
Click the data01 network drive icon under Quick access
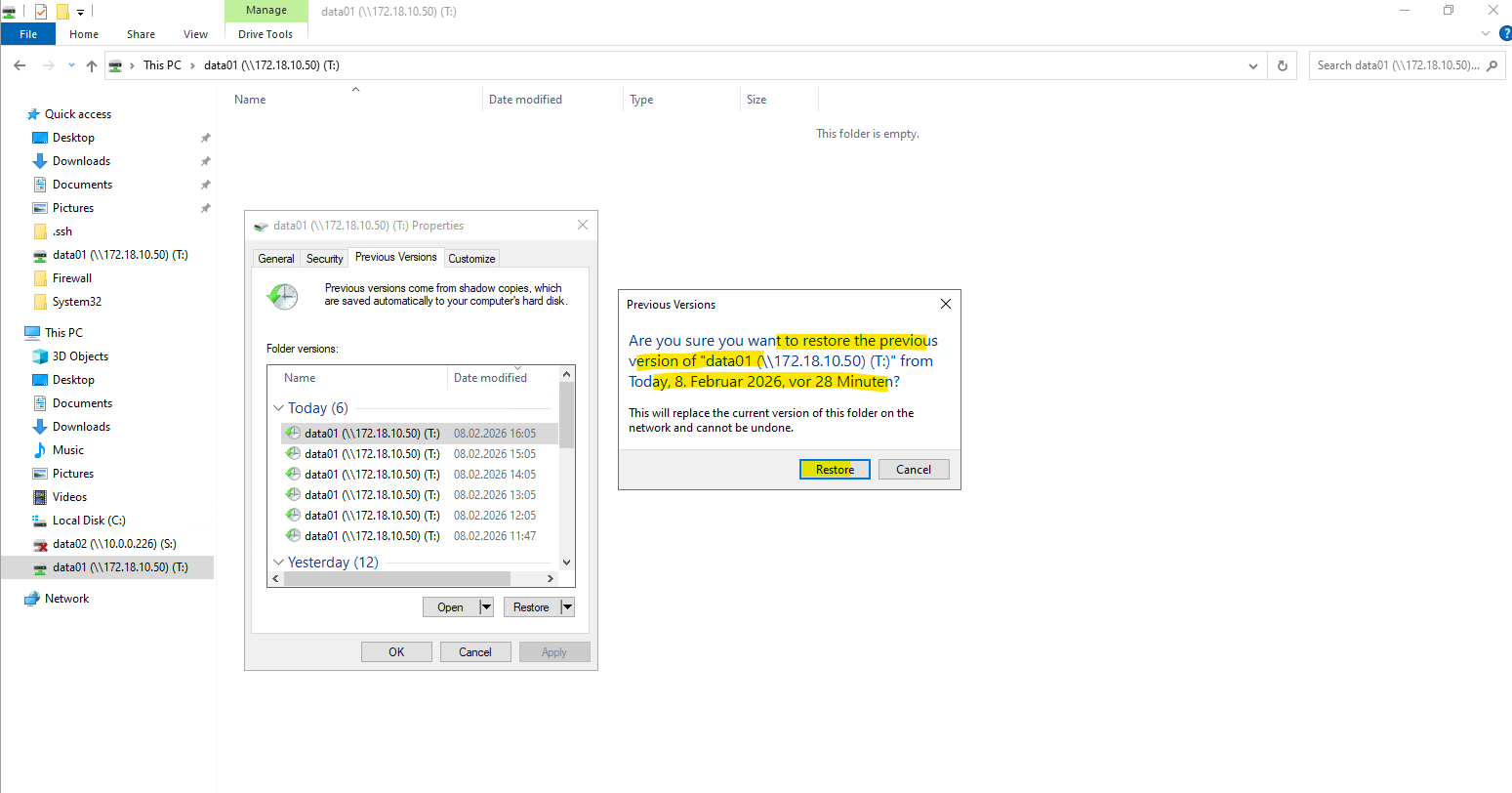[40, 255]
